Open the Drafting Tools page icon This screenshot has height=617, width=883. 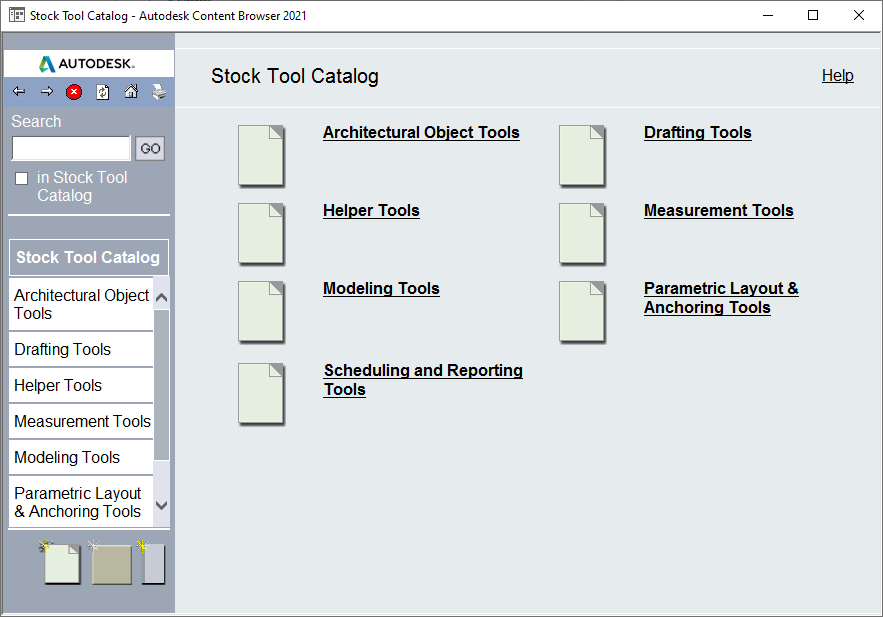pos(582,155)
